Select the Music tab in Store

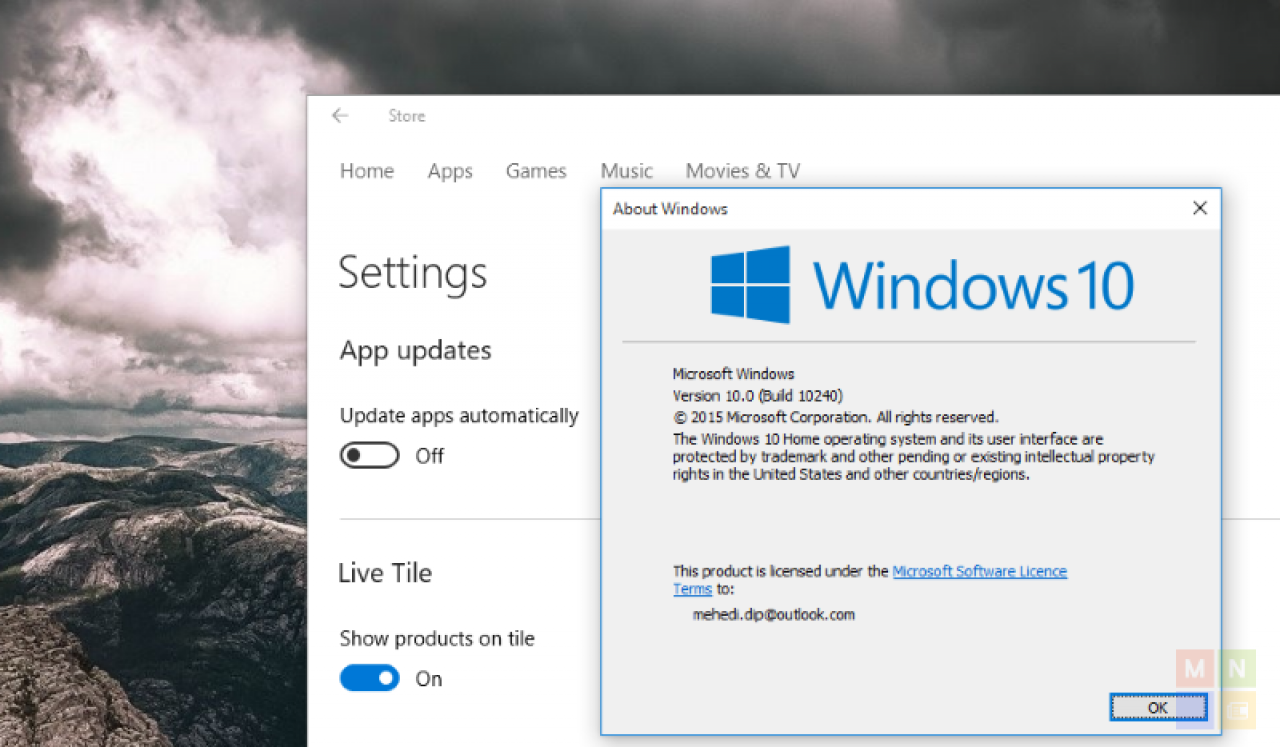tap(627, 171)
